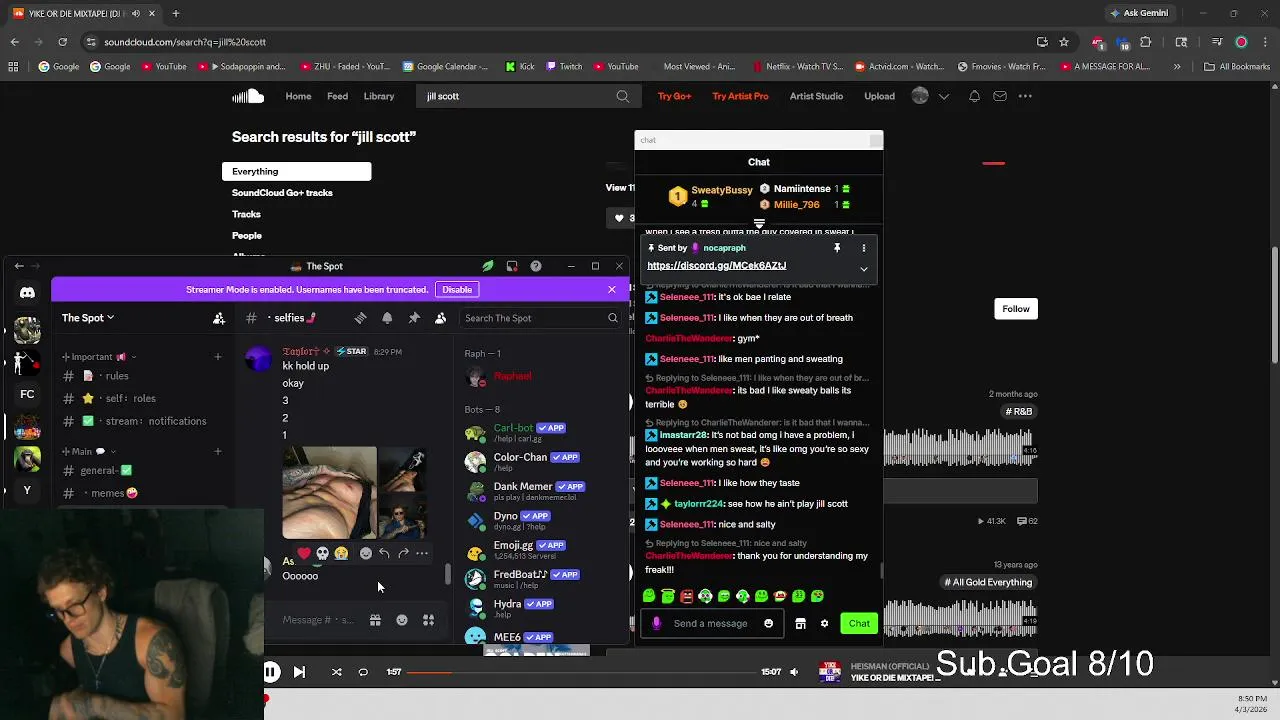Screen dimensions: 1280x720
Task: Open more options on Discord message
Action: click(x=422, y=553)
